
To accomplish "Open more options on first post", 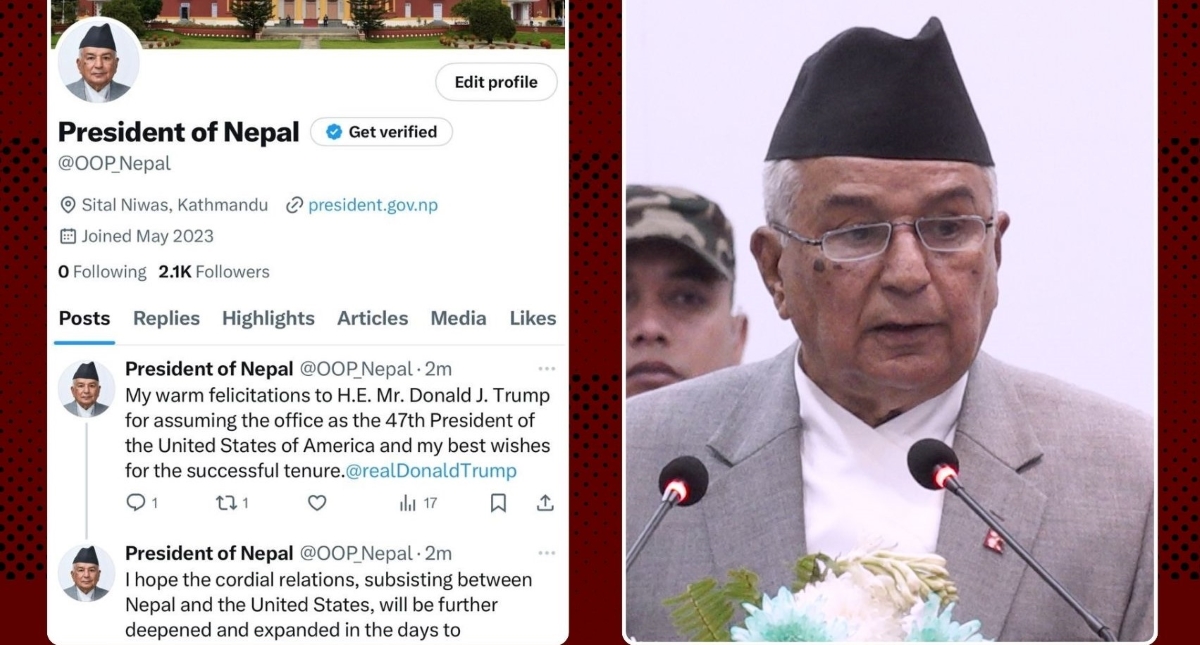I will coord(546,368).
